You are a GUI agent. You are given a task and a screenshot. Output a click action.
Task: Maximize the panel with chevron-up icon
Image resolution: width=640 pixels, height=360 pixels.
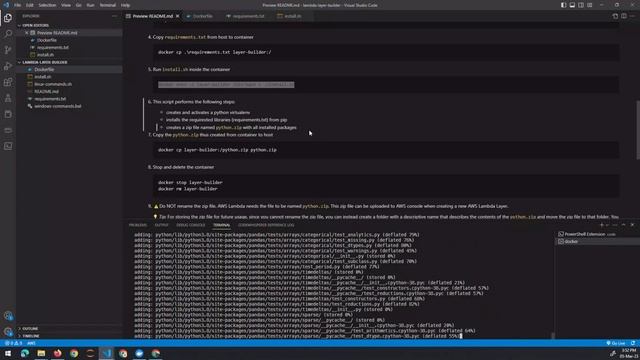[x=624, y=225]
